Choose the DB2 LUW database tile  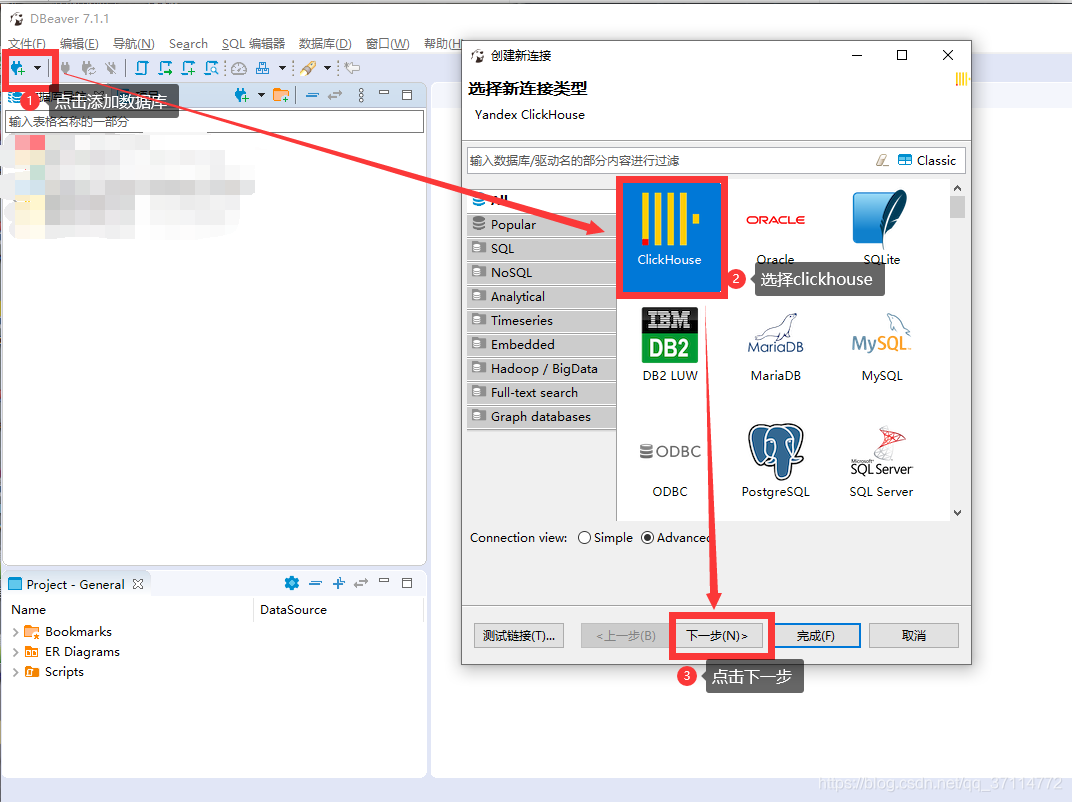coord(670,345)
